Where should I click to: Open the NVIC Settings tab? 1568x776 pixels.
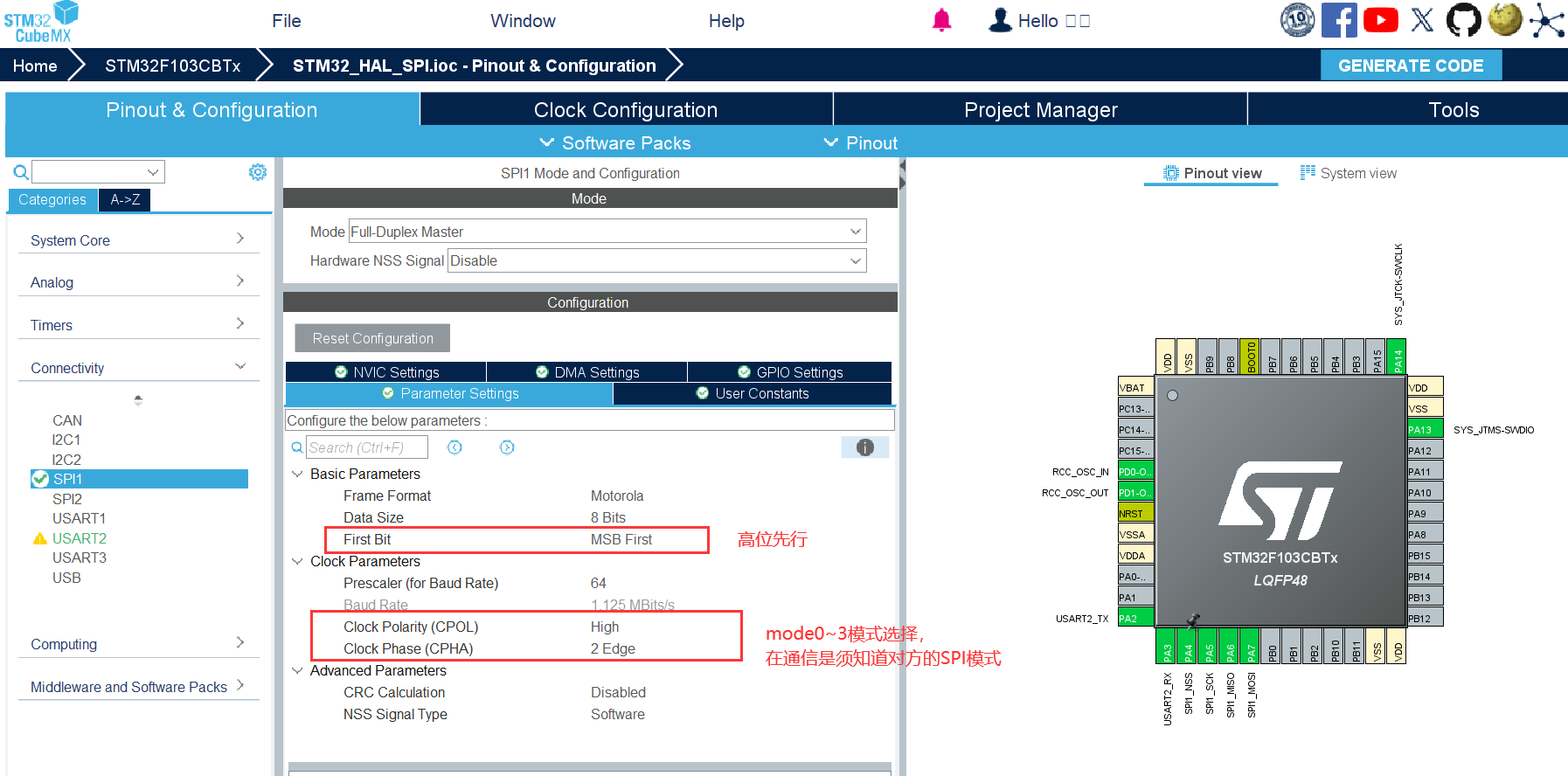[386, 372]
